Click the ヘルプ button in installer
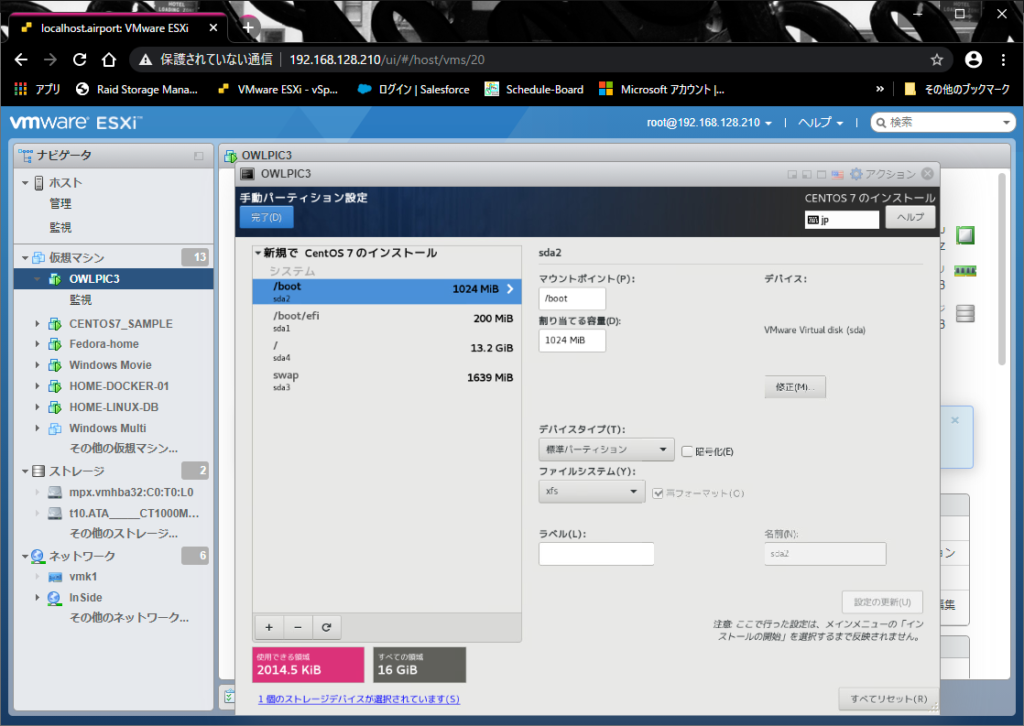The width and height of the screenshot is (1024, 726). (x=910, y=217)
